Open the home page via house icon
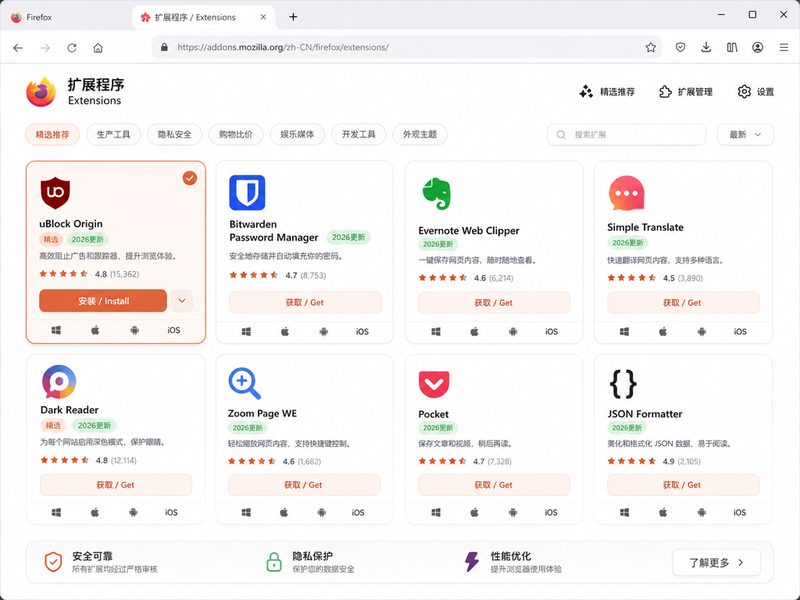The height and width of the screenshot is (600, 800). (98, 47)
